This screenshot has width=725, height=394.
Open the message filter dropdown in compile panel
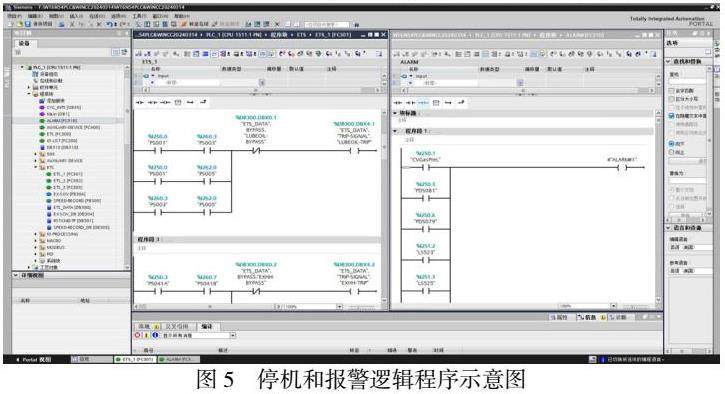point(233,335)
